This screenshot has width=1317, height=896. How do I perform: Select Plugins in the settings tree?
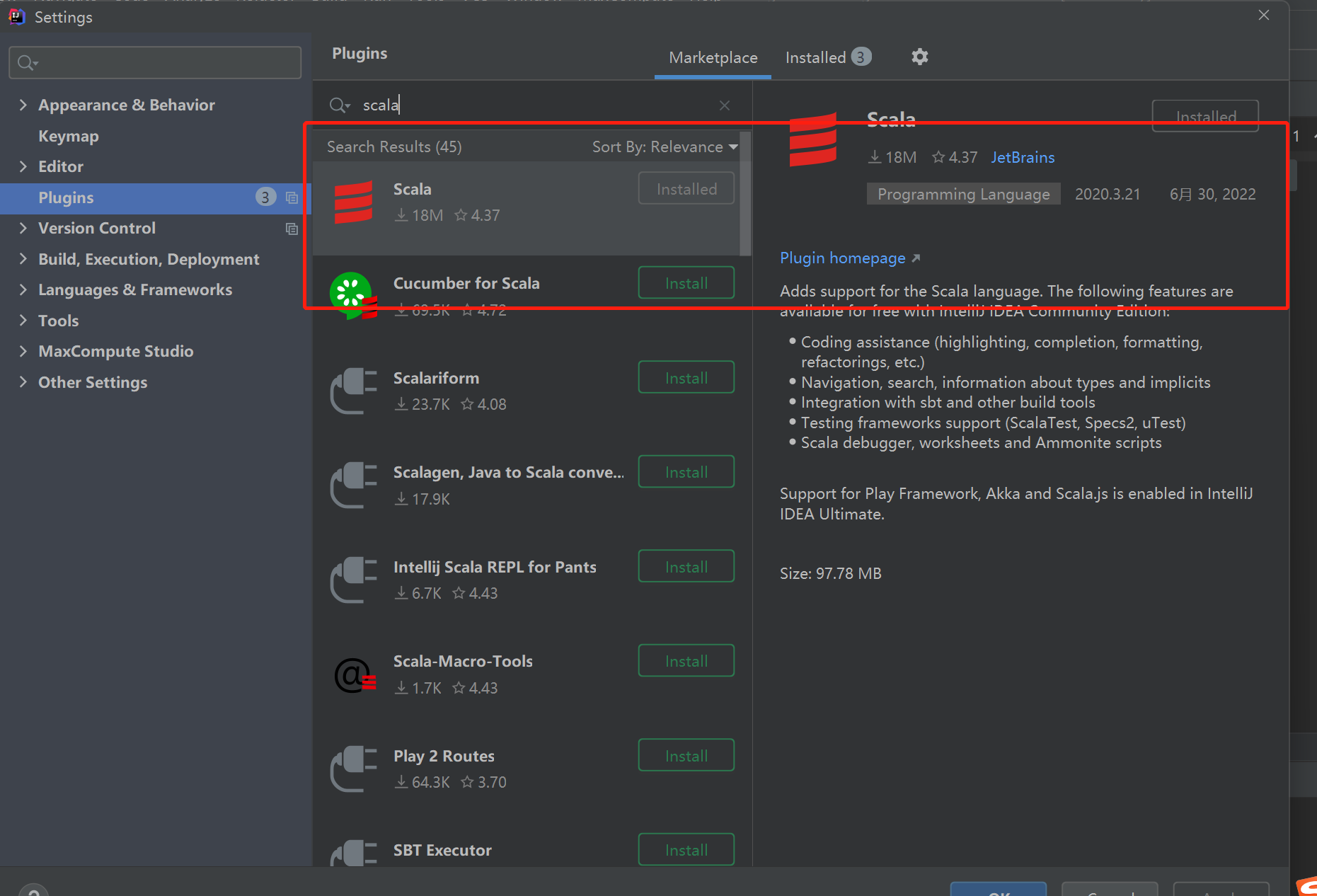click(x=156, y=197)
